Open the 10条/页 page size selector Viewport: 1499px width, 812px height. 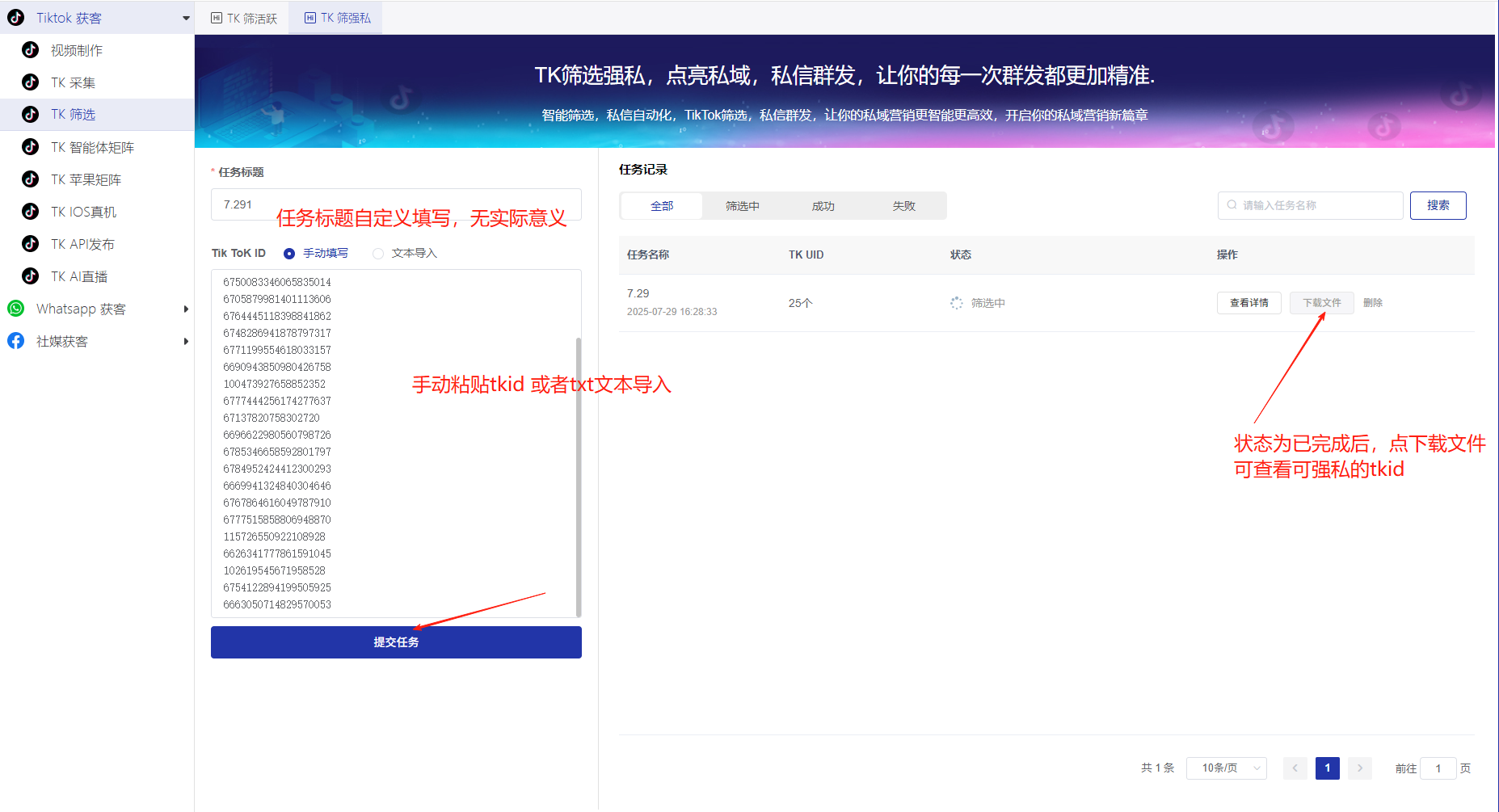coord(1226,768)
